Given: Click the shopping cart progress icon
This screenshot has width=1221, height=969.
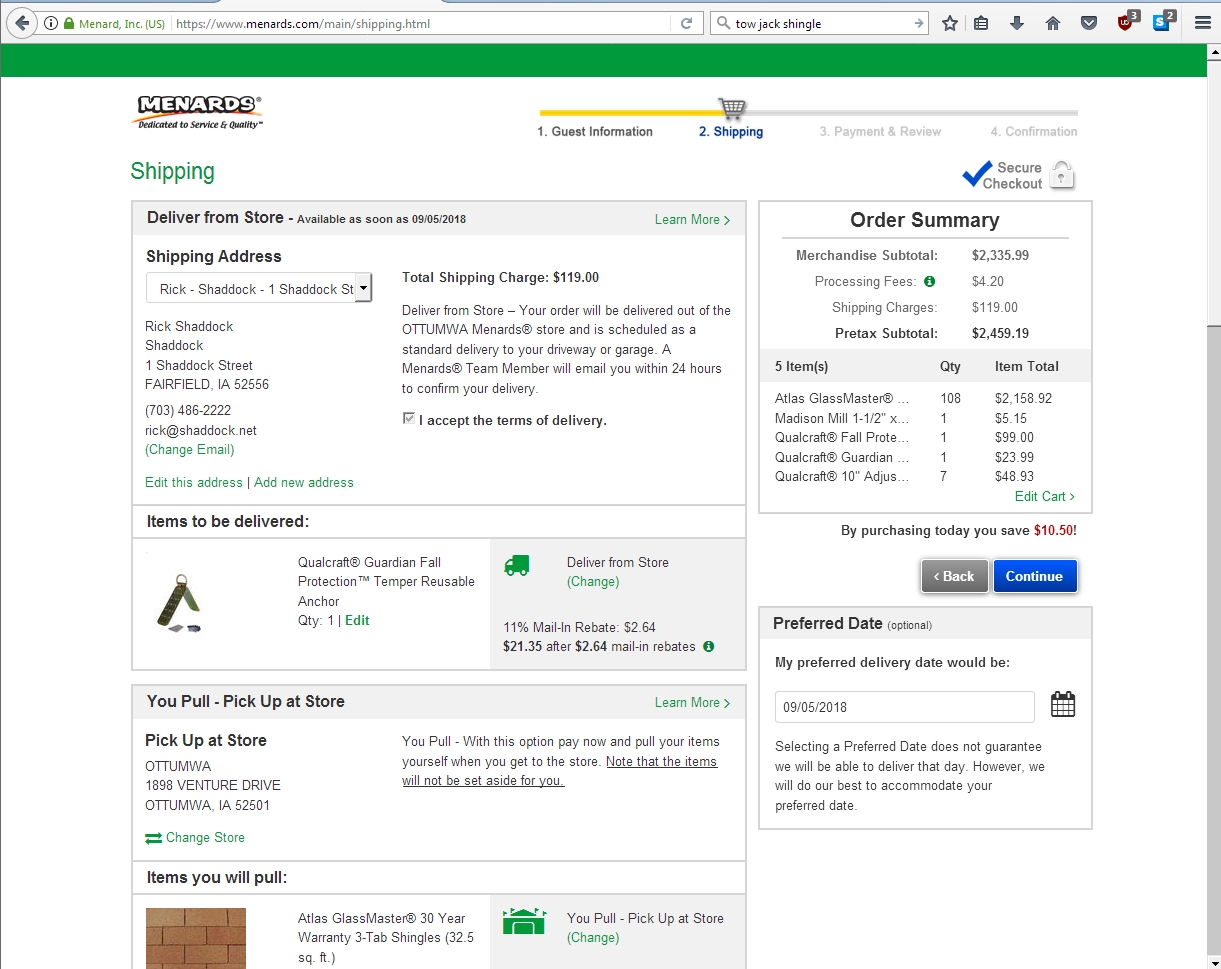Looking at the screenshot, I should pos(732,107).
